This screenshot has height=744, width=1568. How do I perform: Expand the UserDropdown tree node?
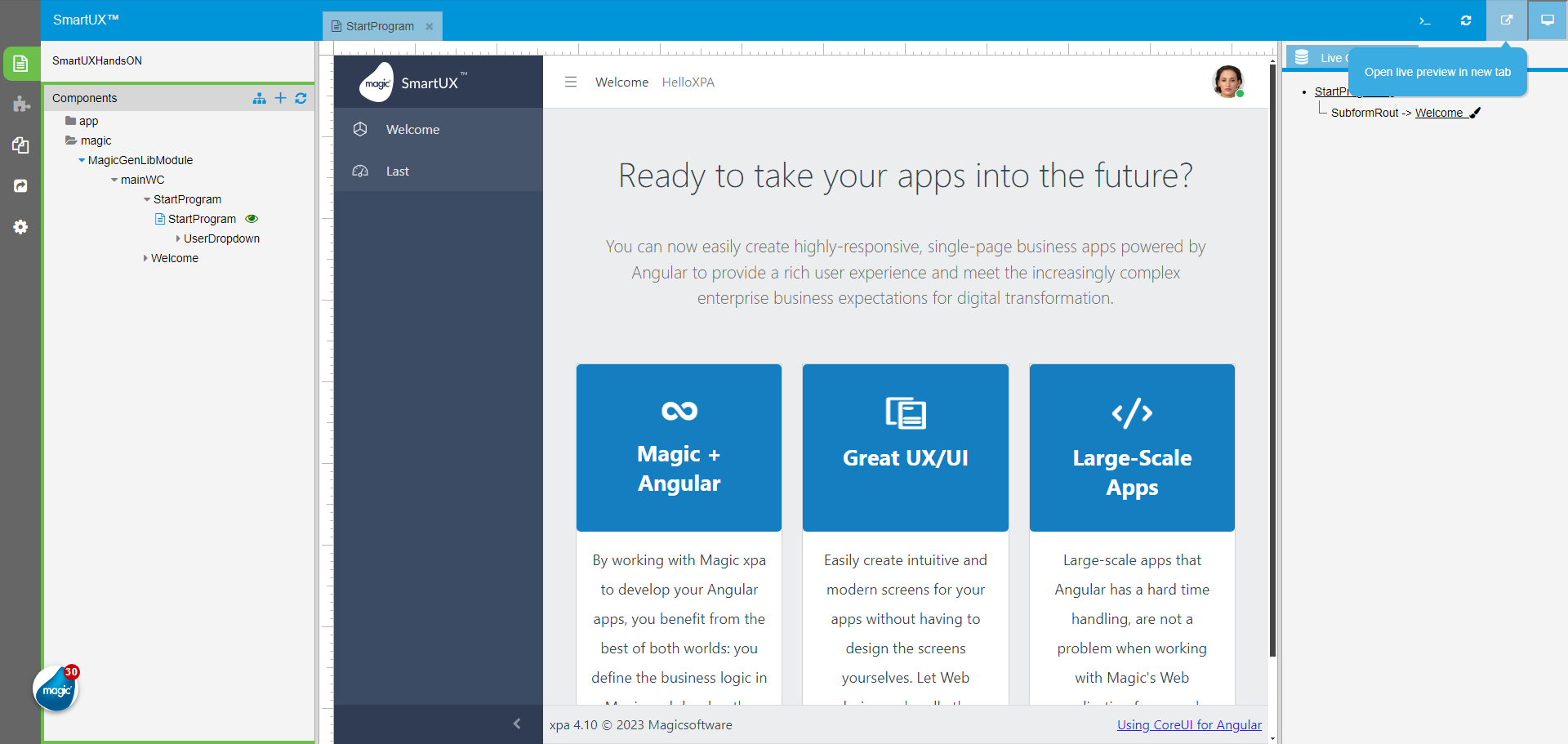point(178,238)
